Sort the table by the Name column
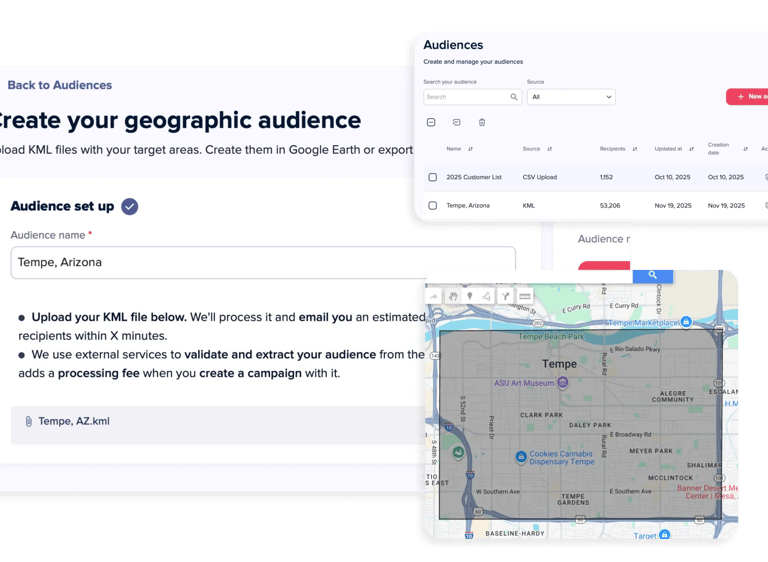 470,149
